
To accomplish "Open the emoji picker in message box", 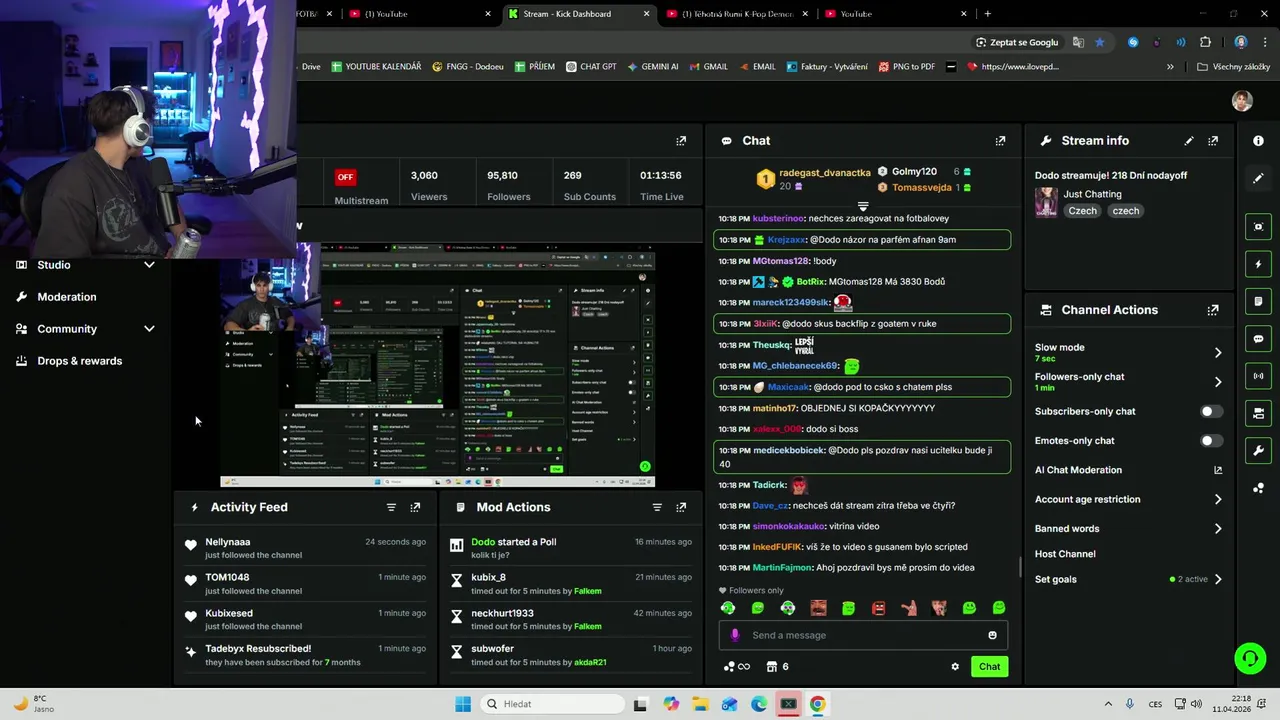I will pyautogui.click(x=992, y=635).
